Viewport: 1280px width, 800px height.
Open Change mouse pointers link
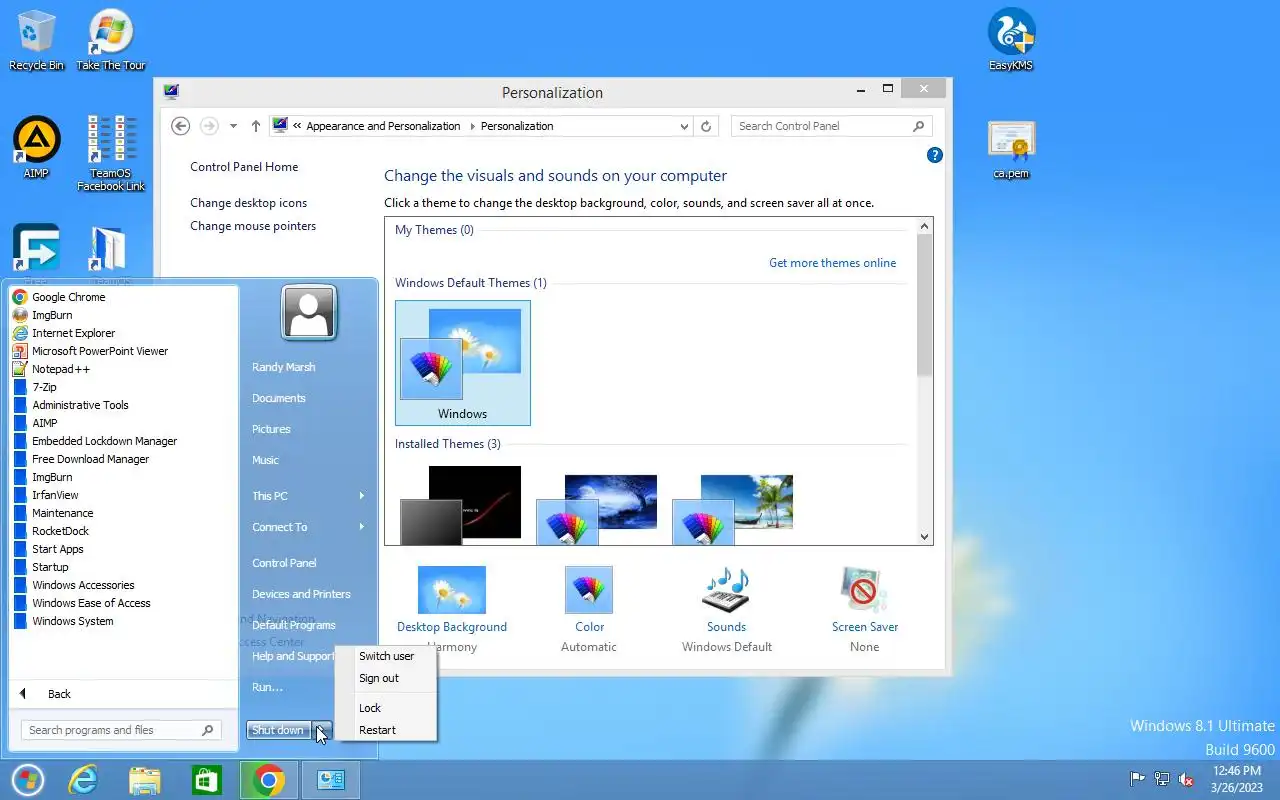pos(253,226)
